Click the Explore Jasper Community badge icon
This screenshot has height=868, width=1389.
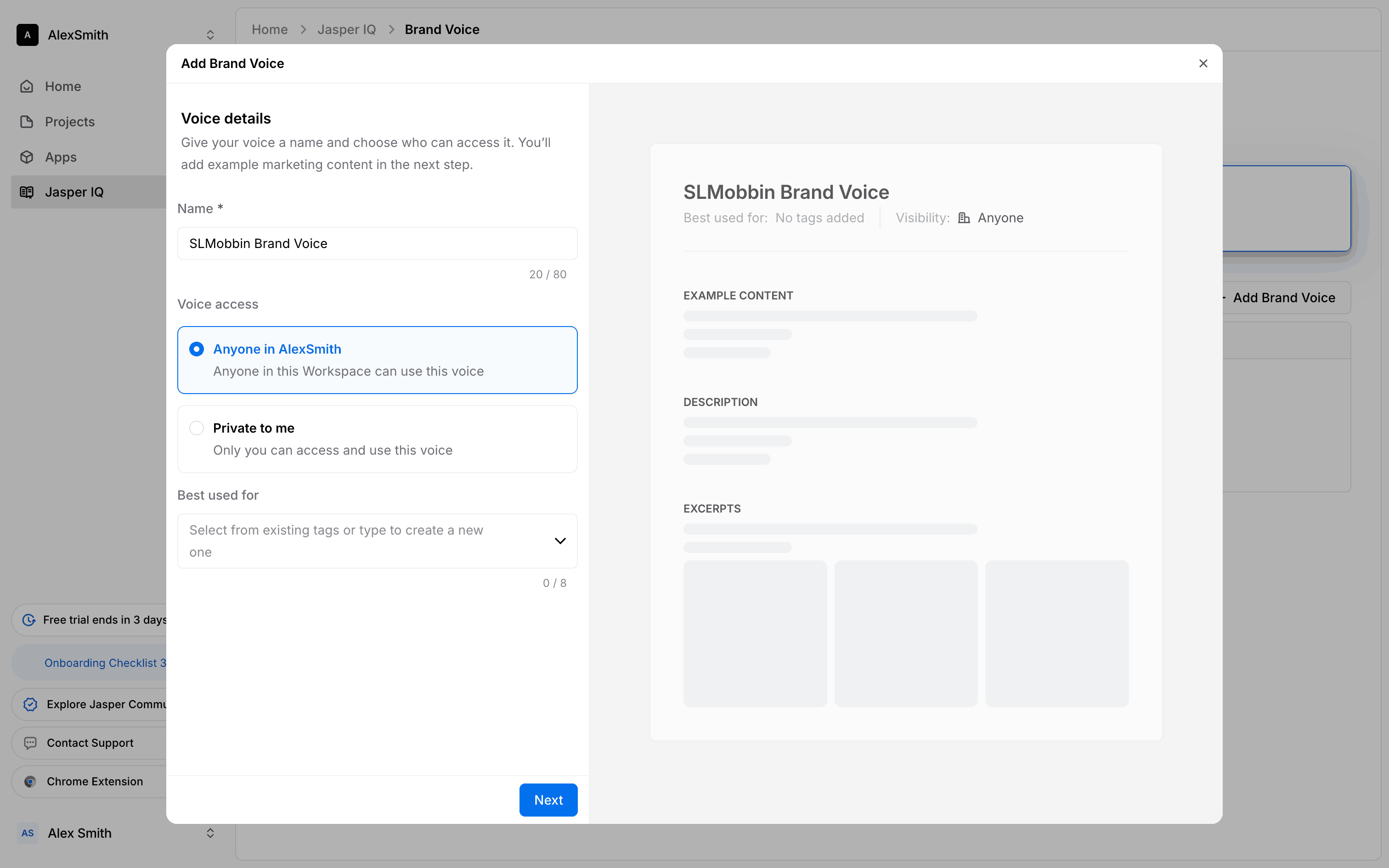(x=30, y=705)
